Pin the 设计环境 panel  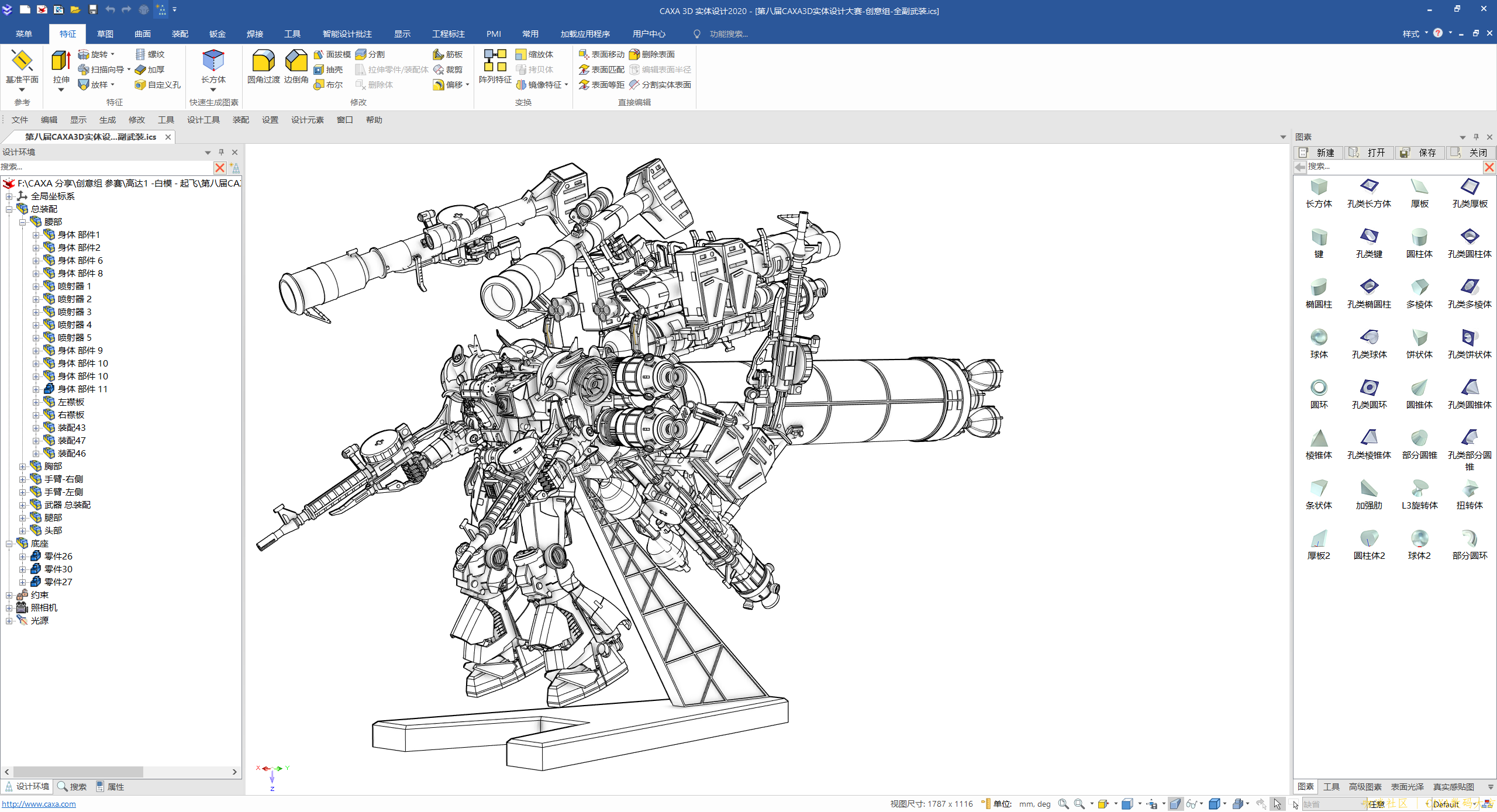coord(221,152)
